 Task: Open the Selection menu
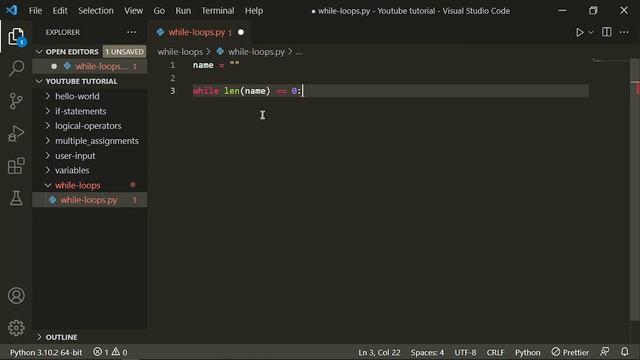(x=96, y=11)
